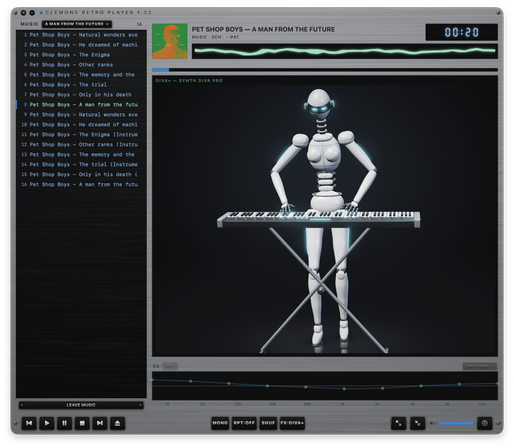The image size is (514, 448).
Task: Select track 12 'Other ranks (Instru'
Action: [81, 145]
